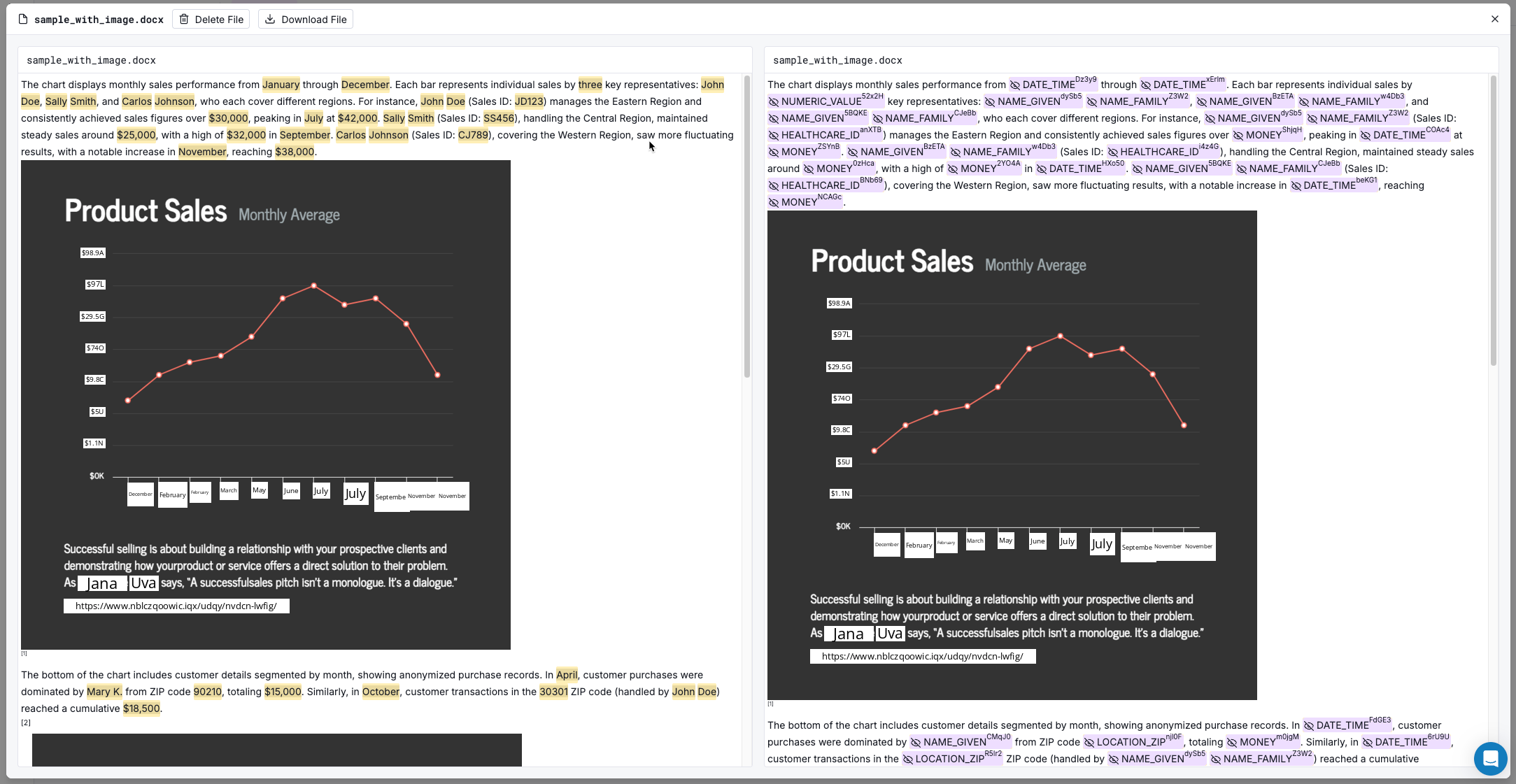Click highlighted word January in original text
1516x784 pixels.
click(x=281, y=85)
